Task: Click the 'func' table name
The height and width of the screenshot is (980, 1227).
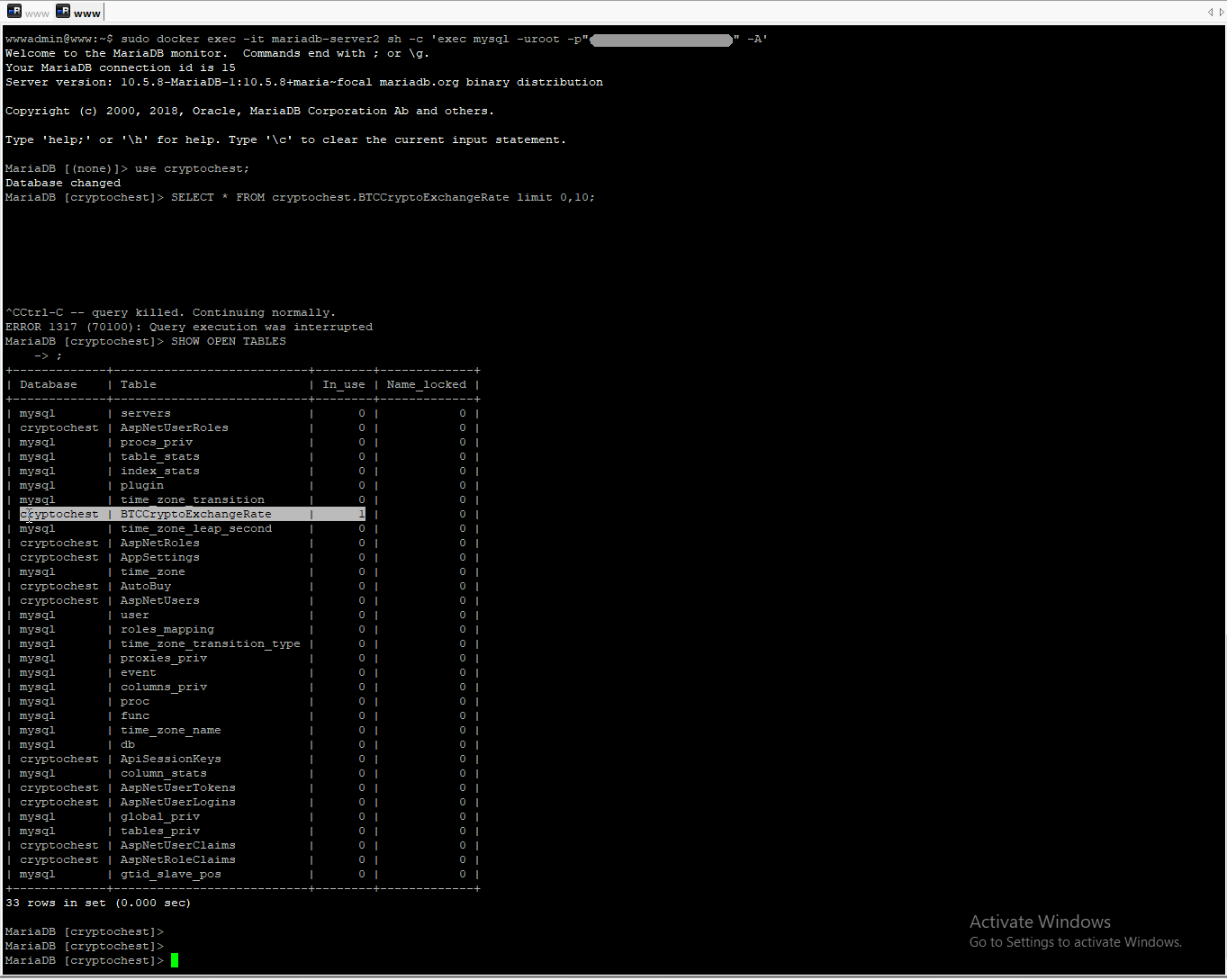Action: coord(135,715)
